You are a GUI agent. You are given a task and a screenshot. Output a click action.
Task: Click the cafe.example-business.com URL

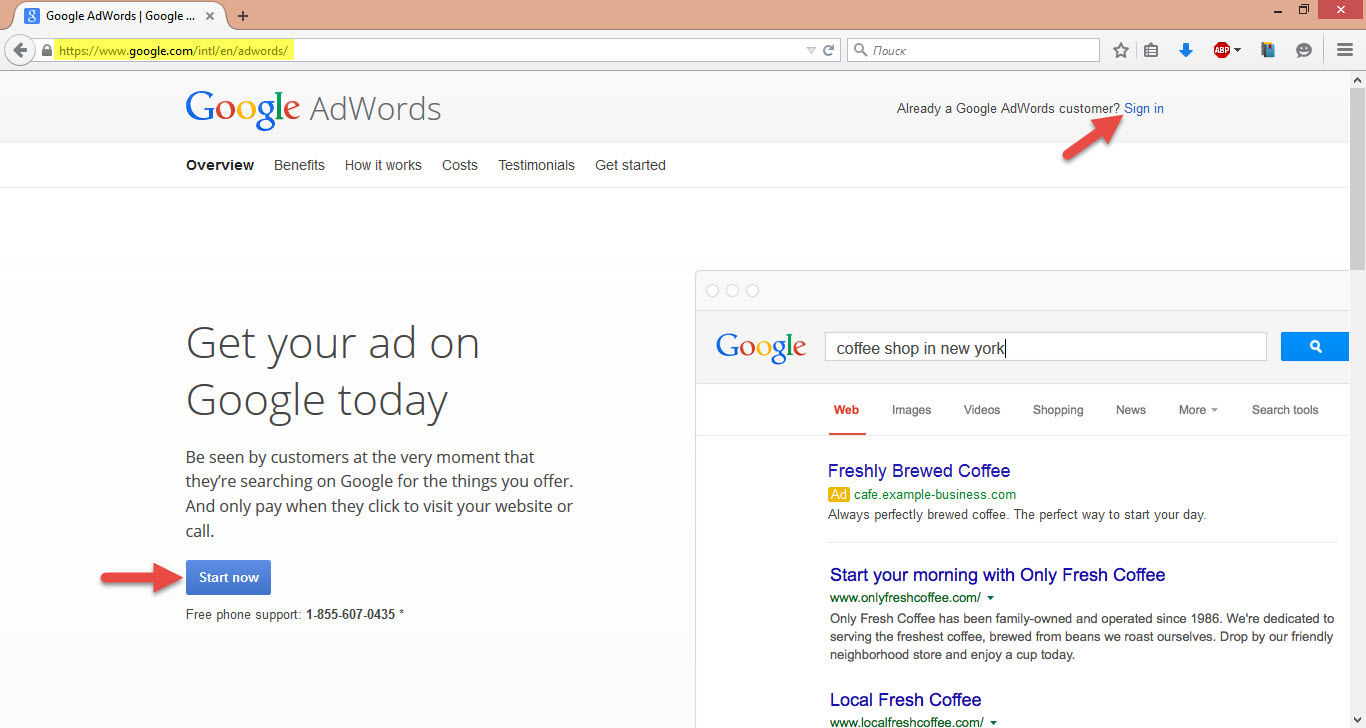[x=935, y=495]
